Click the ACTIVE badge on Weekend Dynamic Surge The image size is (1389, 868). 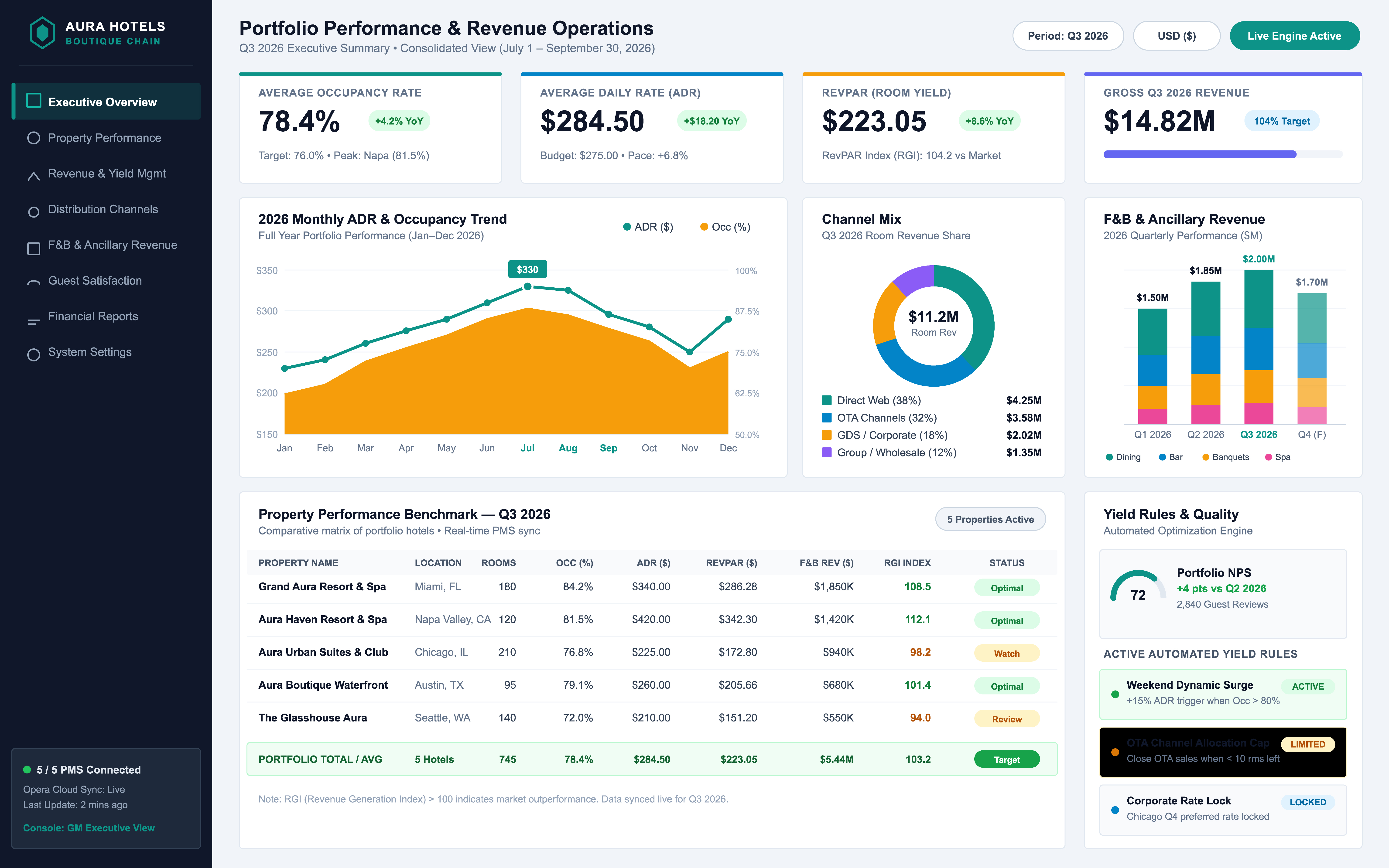(x=1307, y=686)
